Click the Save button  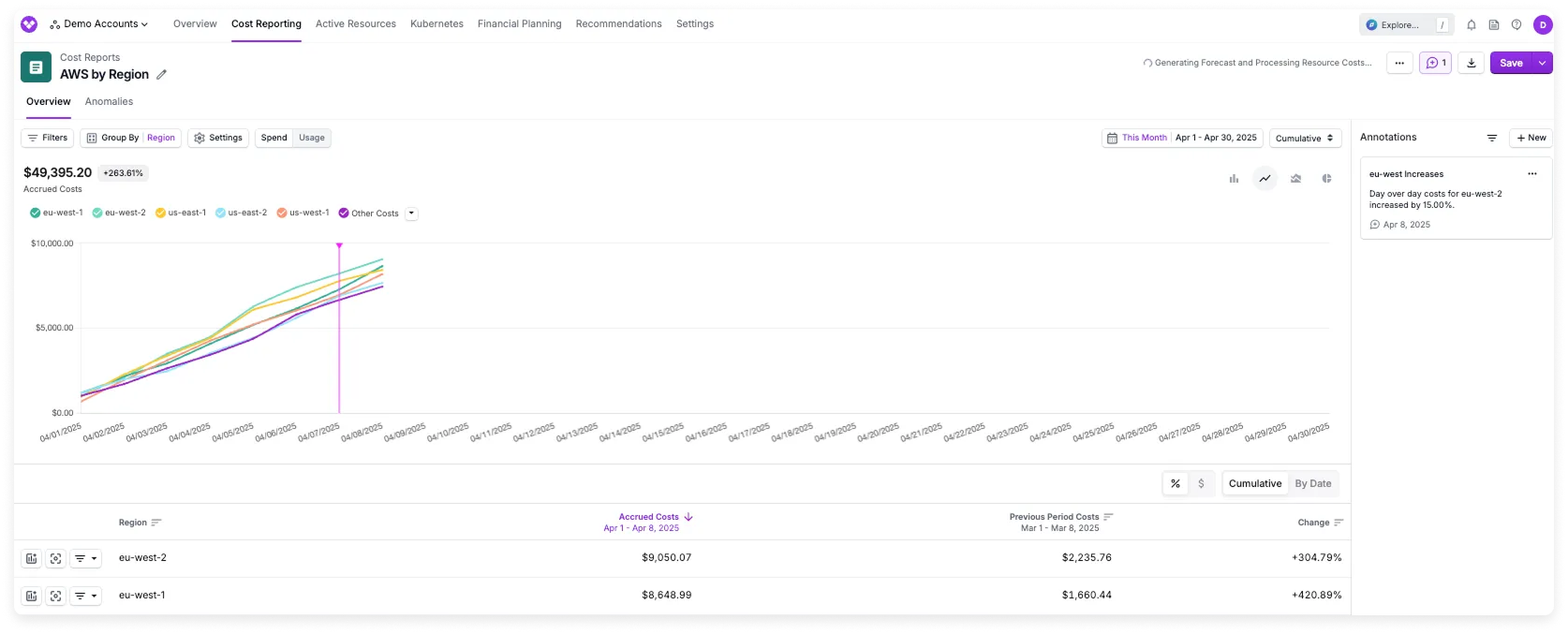(x=1511, y=63)
